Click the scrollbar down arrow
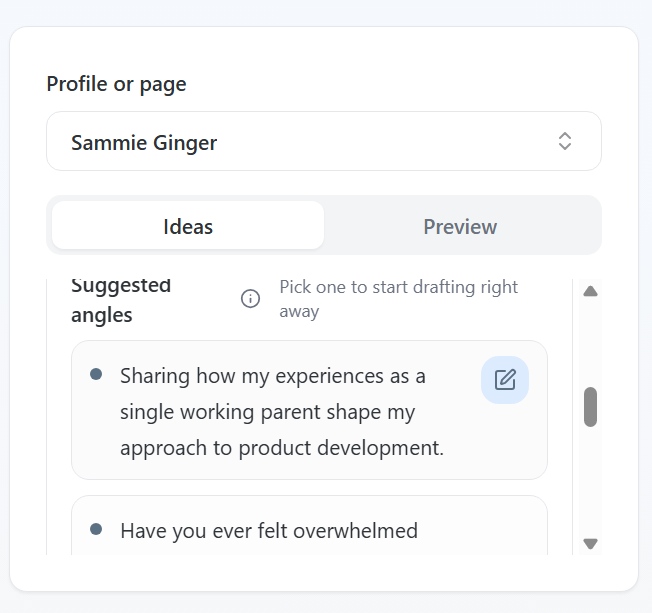 point(590,544)
